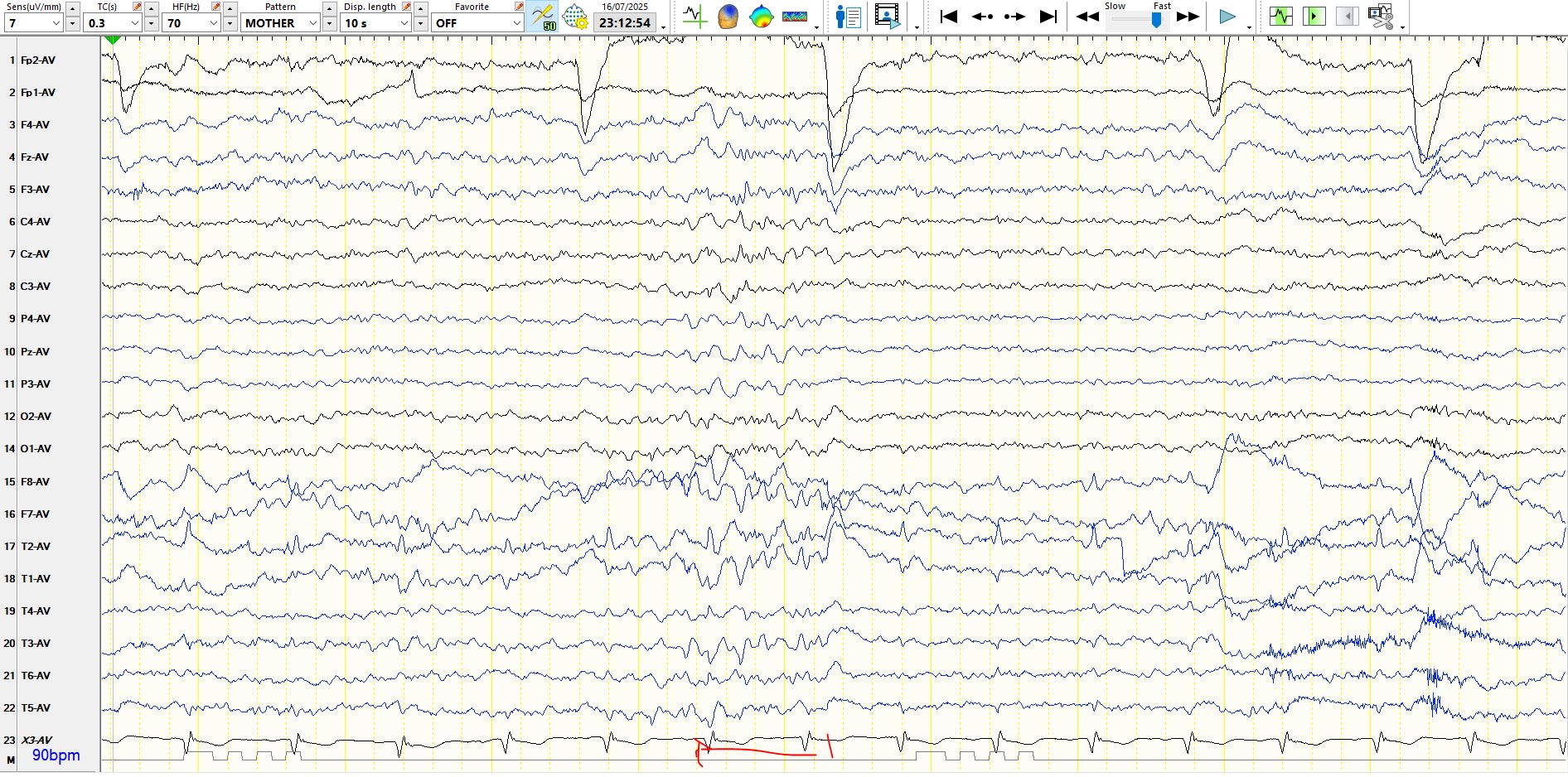
Task: Expand the options arrow after the play button
Action: 1249,27
